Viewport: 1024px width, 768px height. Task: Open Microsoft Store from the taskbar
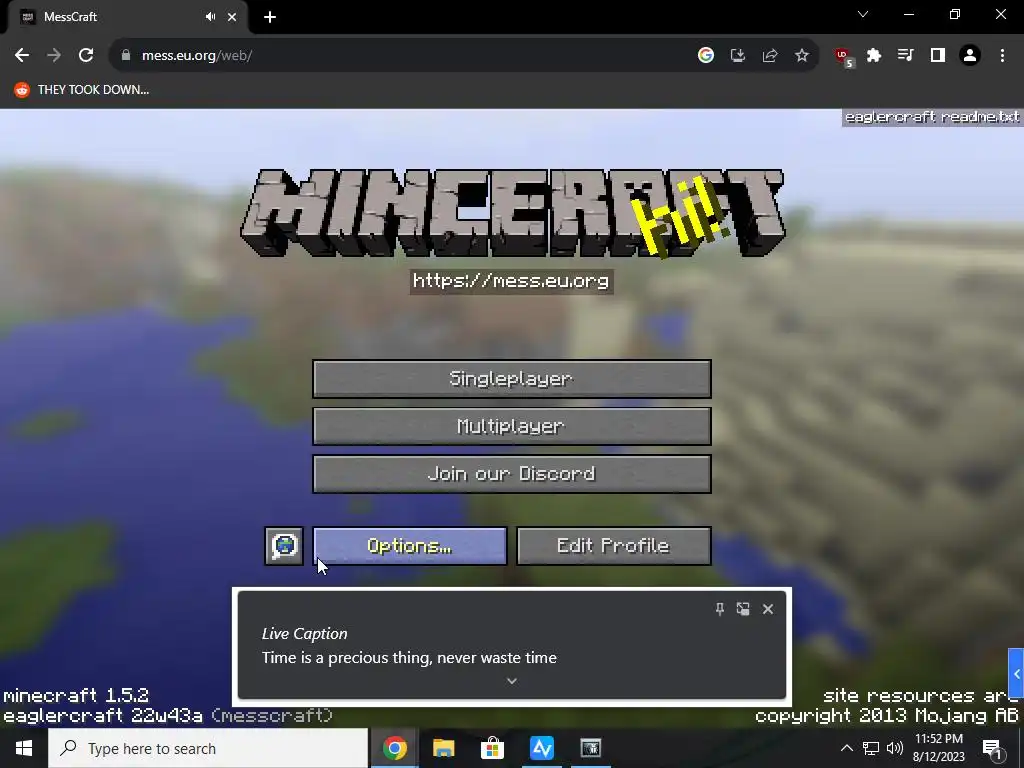click(x=492, y=748)
